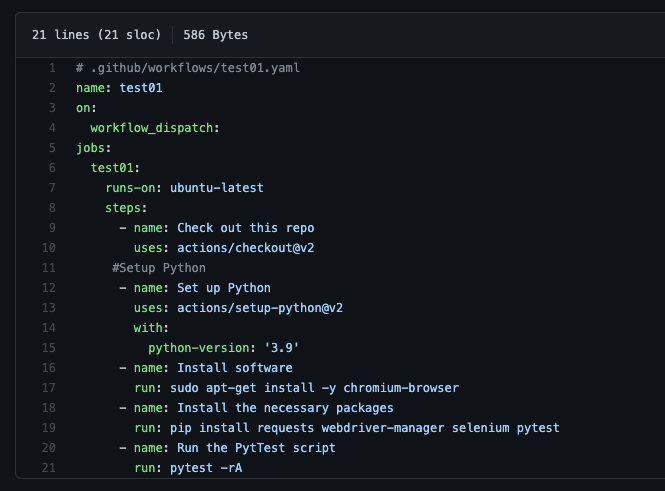
Task: Click the '# .github/workflows/test01.yaml' comment
Action: [188, 68]
